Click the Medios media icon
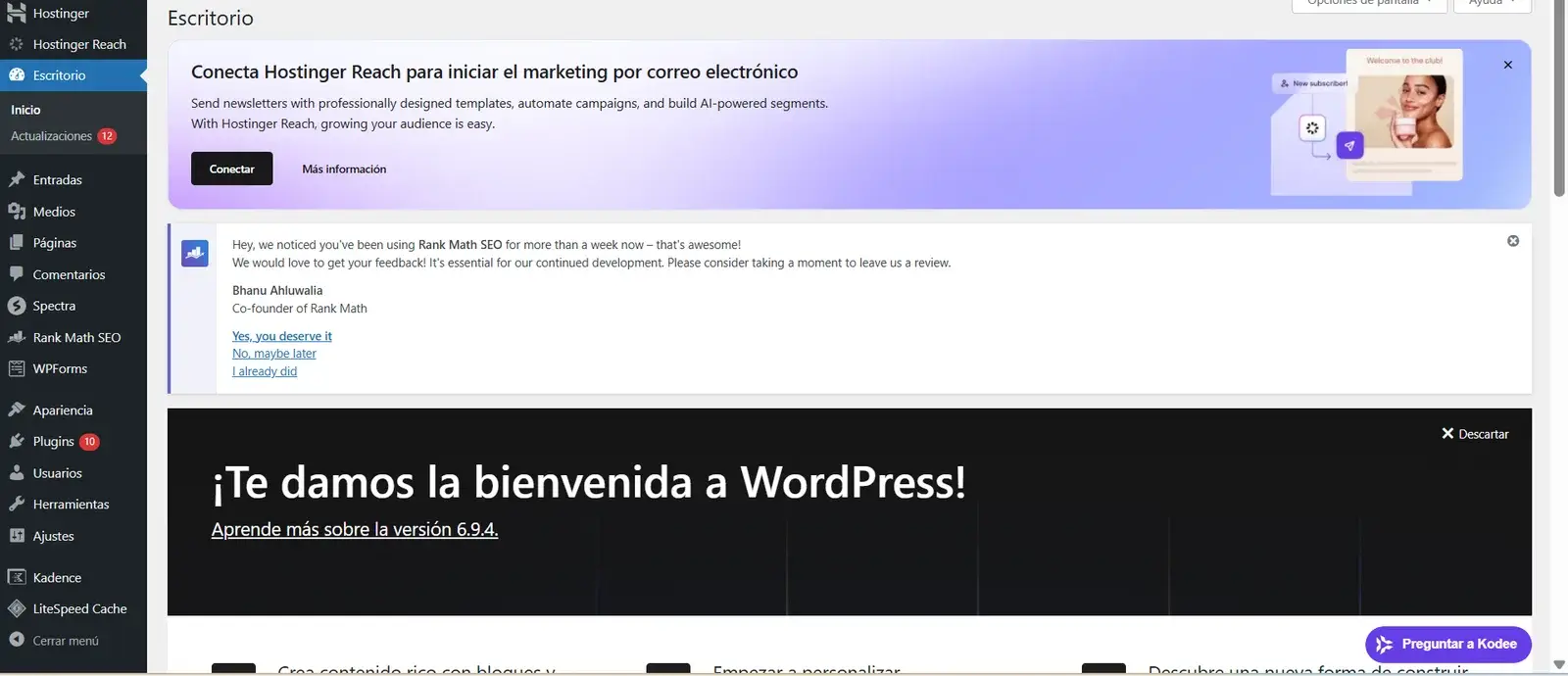 16,211
